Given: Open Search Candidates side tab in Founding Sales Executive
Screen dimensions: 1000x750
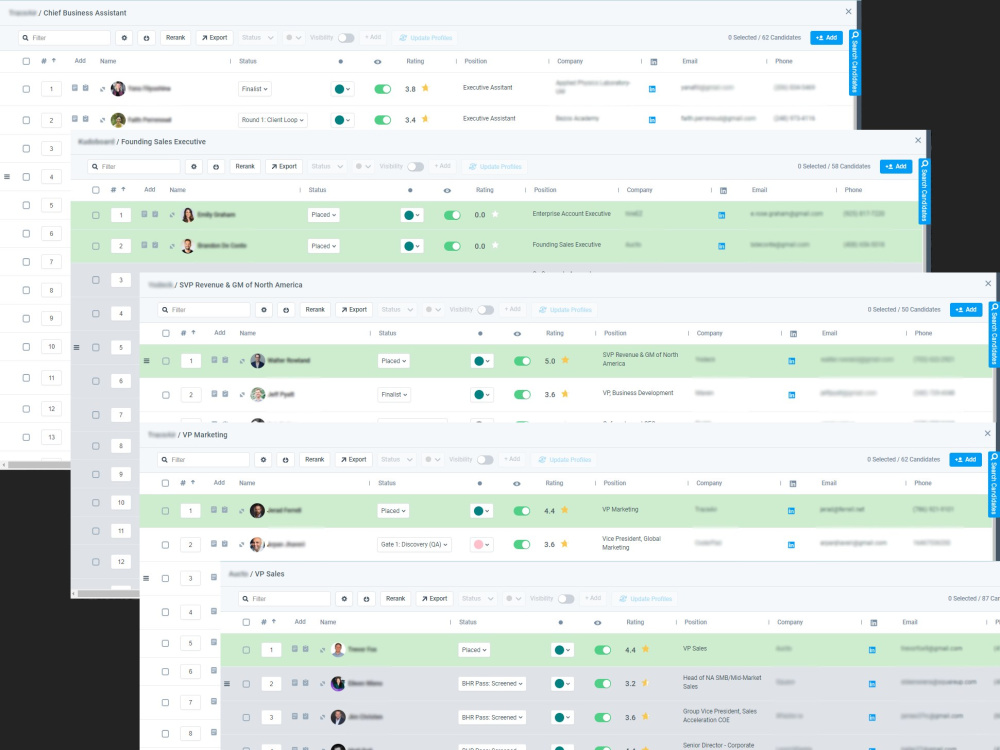Looking at the screenshot, I should (x=924, y=191).
